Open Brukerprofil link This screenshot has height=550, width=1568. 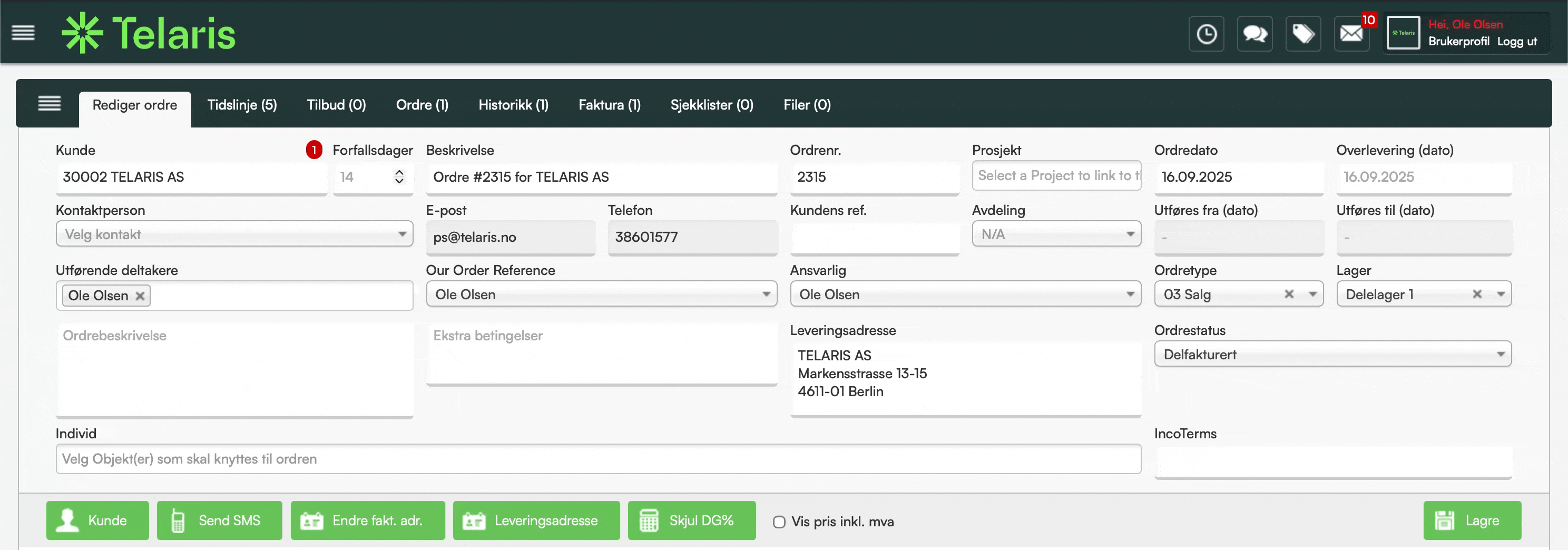pyautogui.click(x=1458, y=42)
